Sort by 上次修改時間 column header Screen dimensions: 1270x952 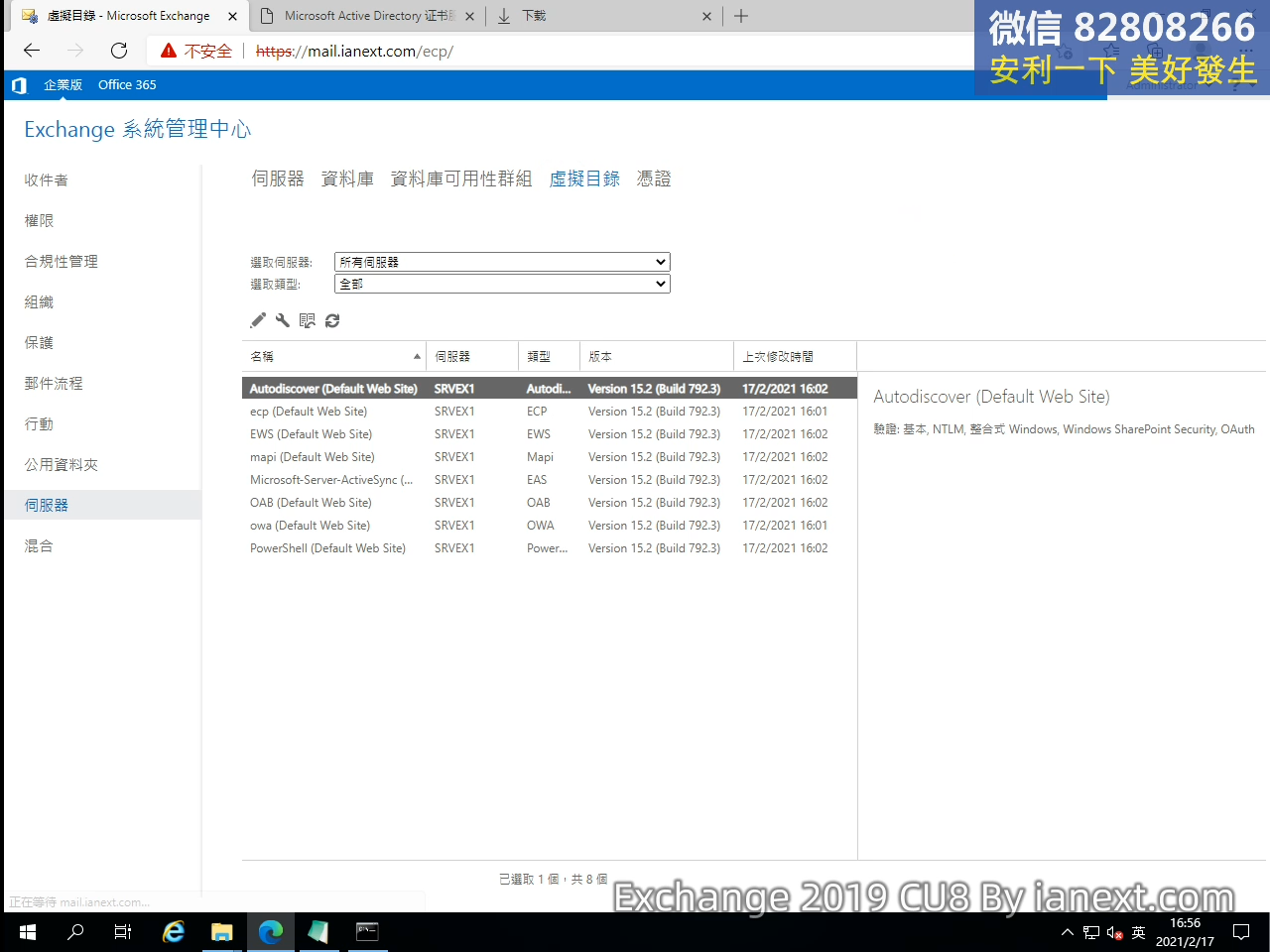[x=795, y=356]
